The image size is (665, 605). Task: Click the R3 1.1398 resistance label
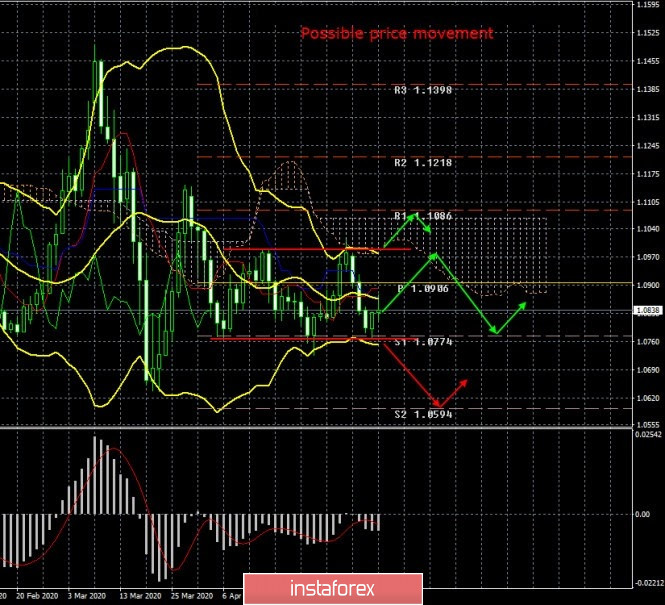coord(423,90)
